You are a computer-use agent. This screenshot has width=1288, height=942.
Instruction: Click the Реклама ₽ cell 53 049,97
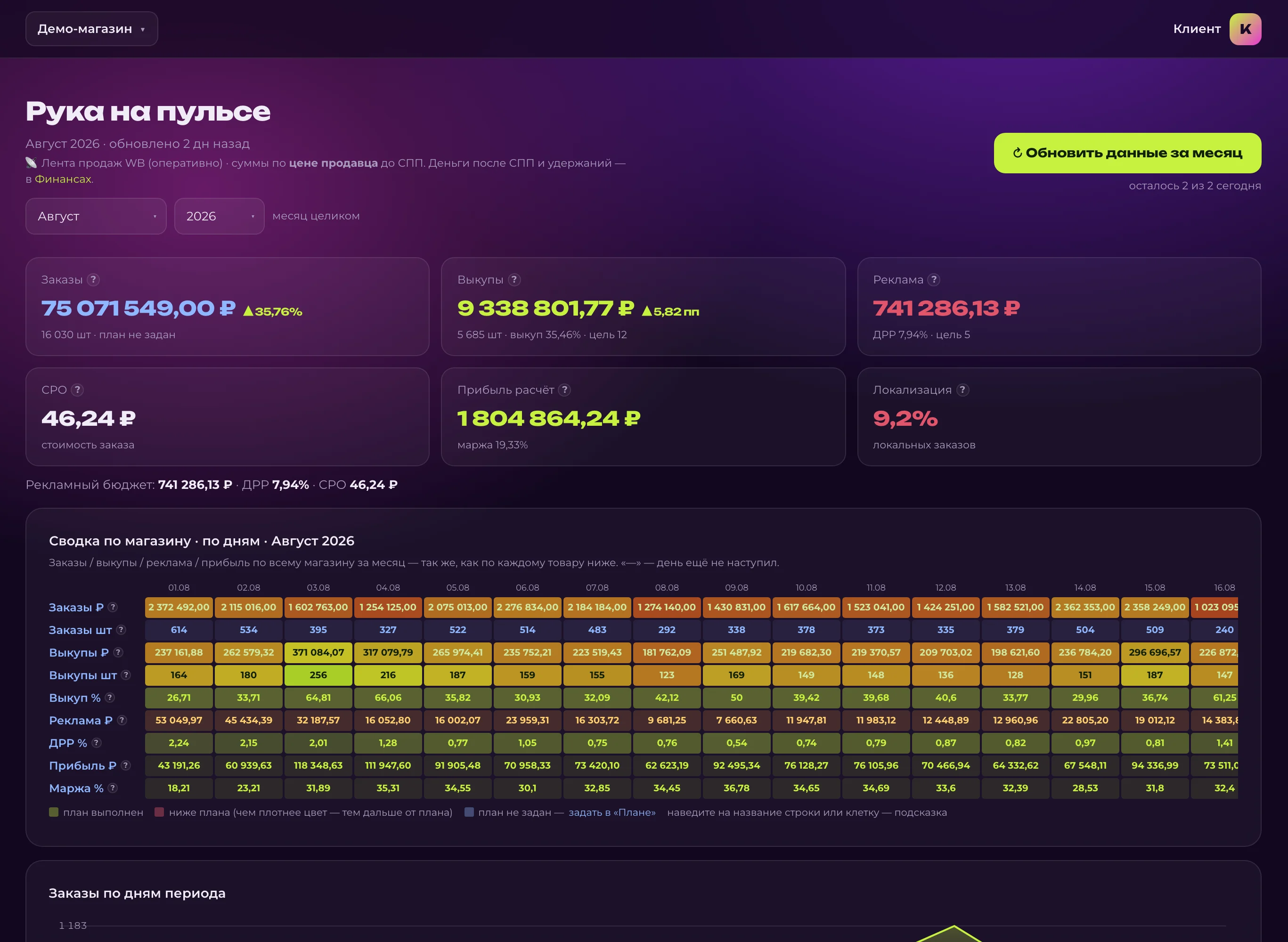coord(179,720)
